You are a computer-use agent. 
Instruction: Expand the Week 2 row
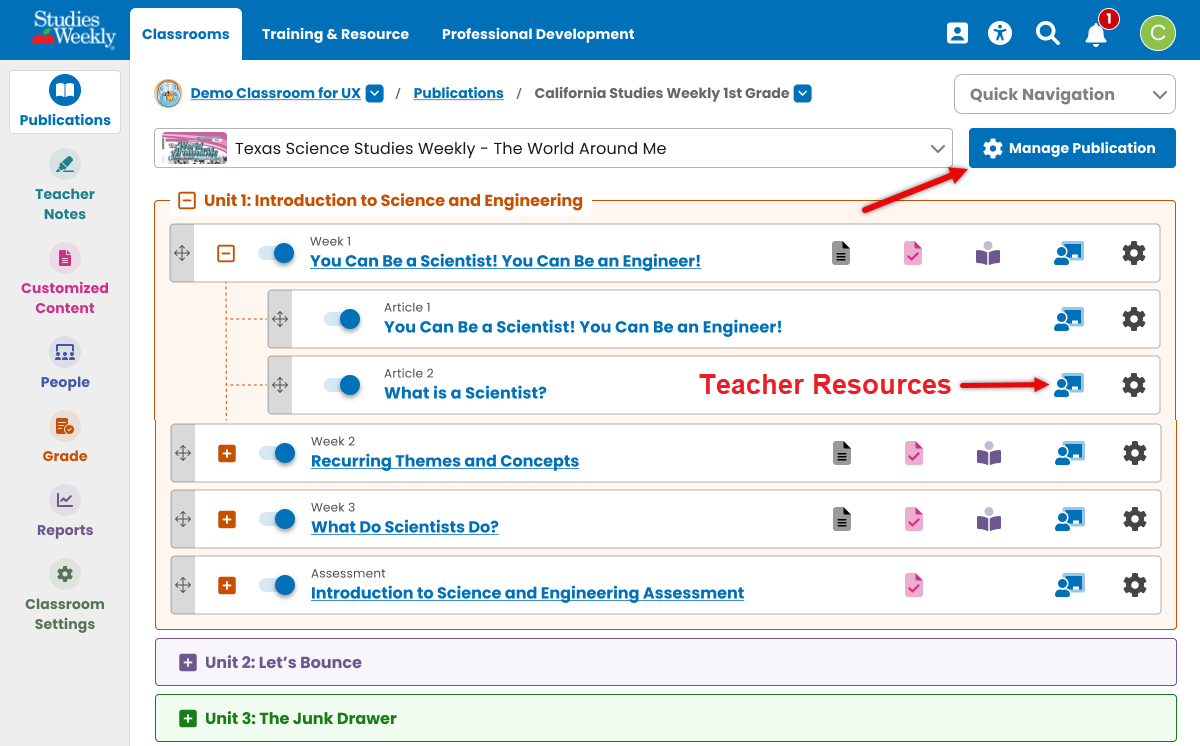click(227, 454)
